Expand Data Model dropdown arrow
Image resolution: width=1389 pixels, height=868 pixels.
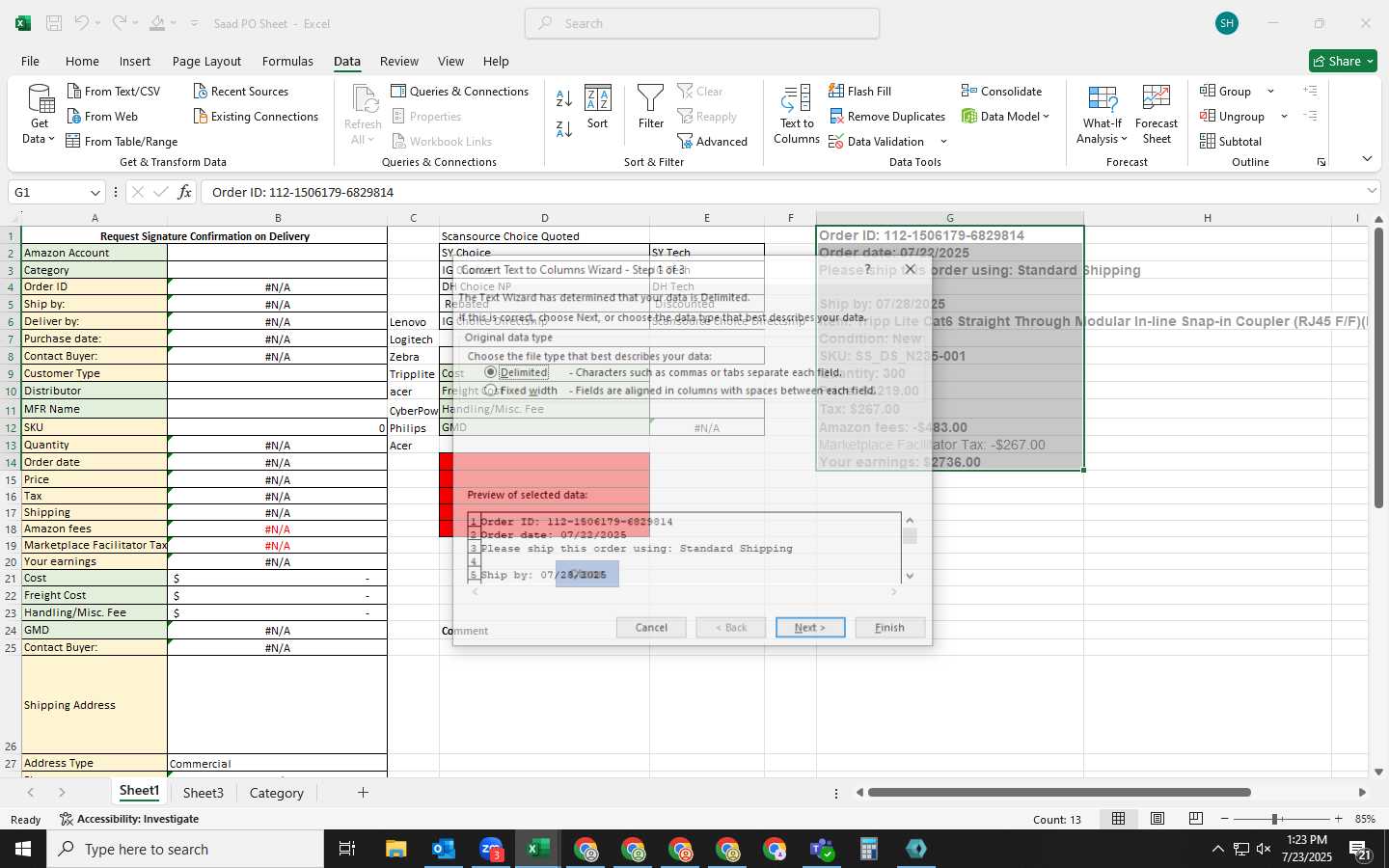(x=1046, y=116)
